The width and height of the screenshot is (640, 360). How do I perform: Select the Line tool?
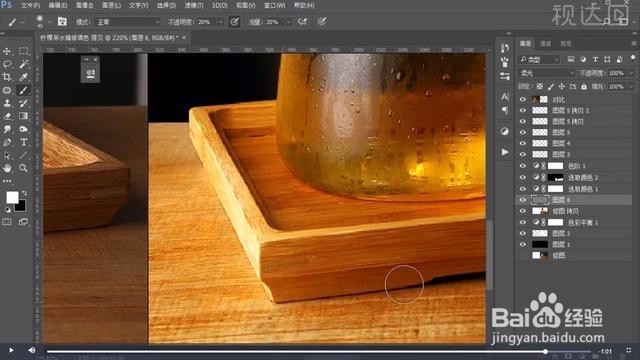(23, 155)
